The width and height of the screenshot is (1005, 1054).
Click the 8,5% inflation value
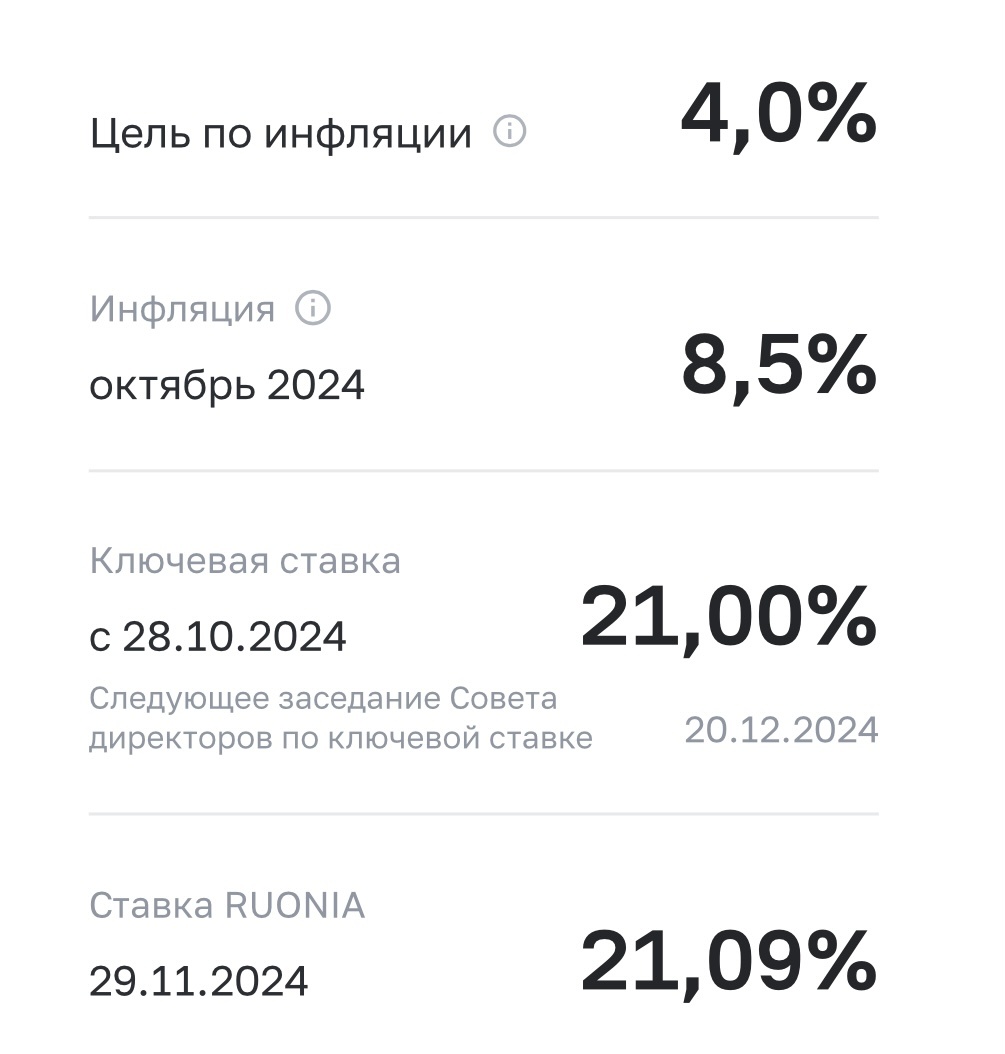pyautogui.click(x=779, y=366)
